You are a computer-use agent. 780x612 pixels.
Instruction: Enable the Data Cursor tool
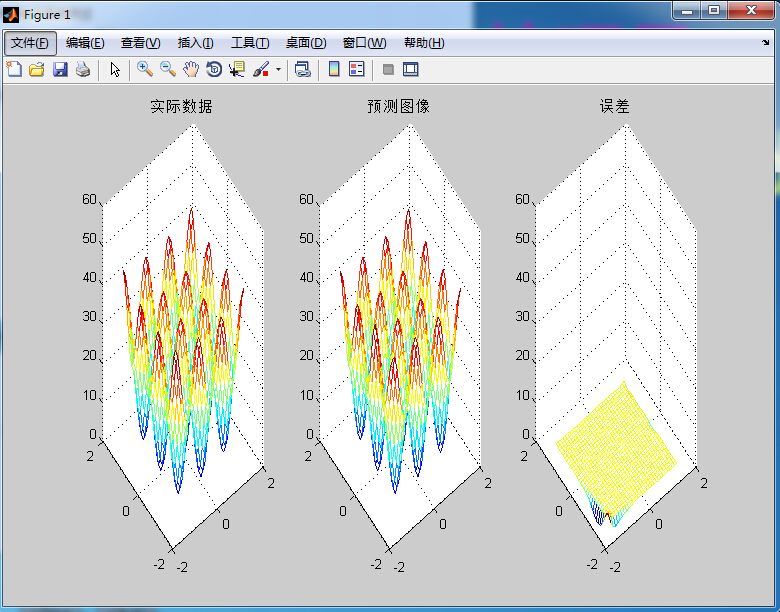coord(237,69)
